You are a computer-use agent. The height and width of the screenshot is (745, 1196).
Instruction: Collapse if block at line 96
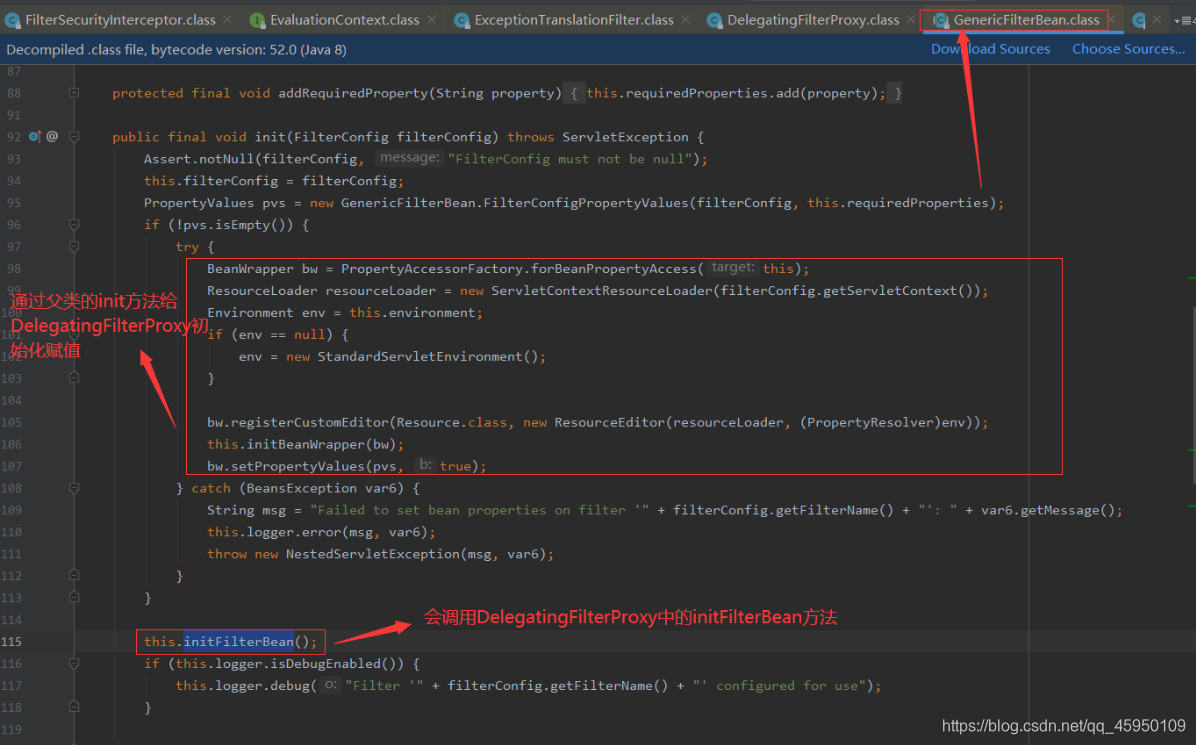(74, 225)
